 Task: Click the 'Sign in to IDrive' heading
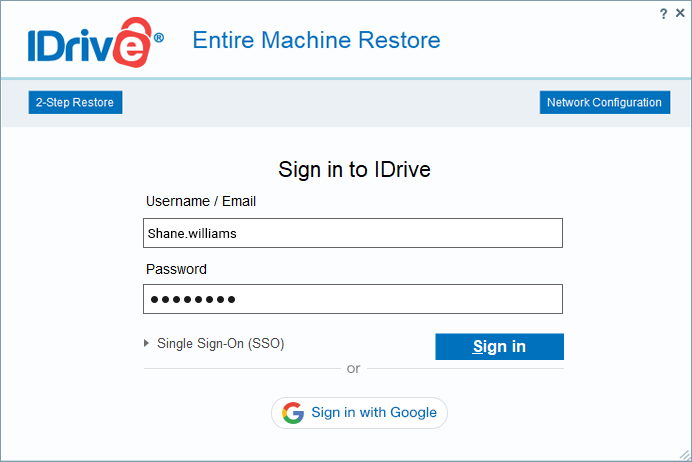click(x=354, y=169)
